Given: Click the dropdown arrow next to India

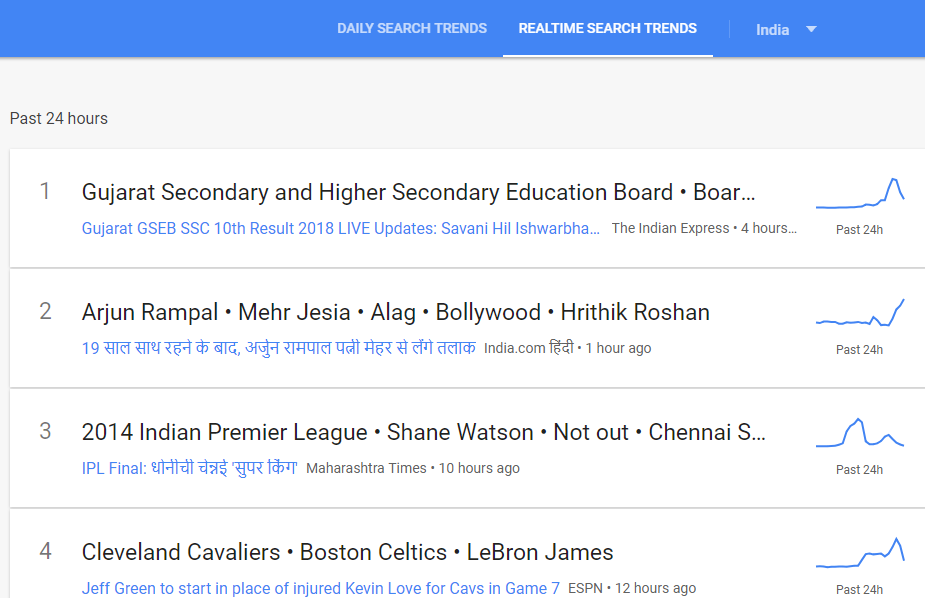Looking at the screenshot, I should click(x=811, y=29).
